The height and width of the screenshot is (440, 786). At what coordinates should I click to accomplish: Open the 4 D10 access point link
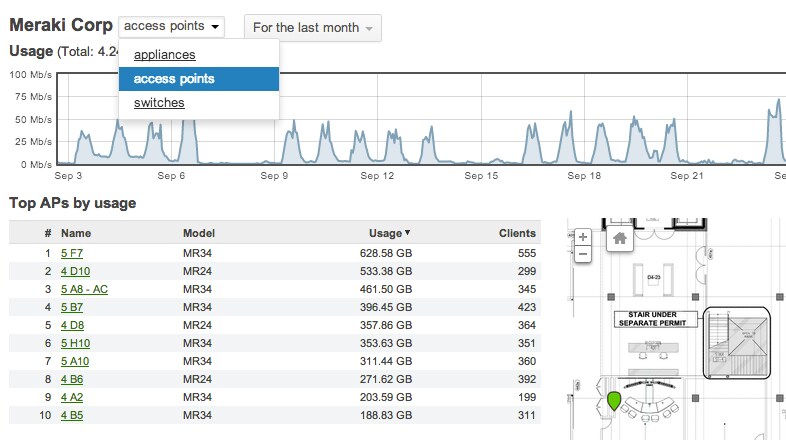coord(75,271)
